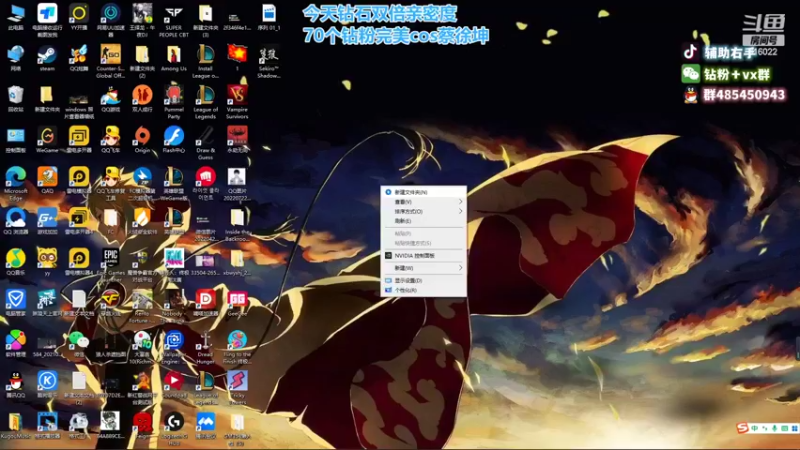The height and width of the screenshot is (450, 800).
Task: Click the Install League of Legends icon
Action: click(x=205, y=61)
